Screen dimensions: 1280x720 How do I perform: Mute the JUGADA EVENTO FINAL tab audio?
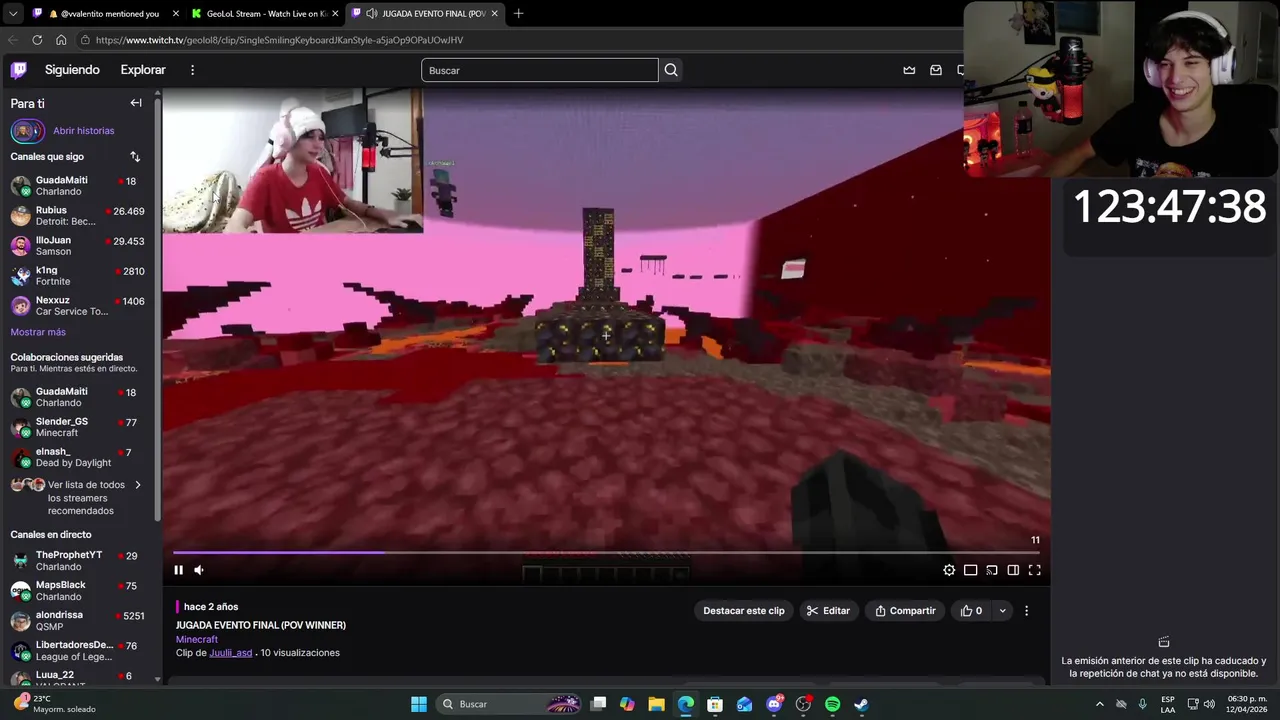pyautogui.click(x=372, y=14)
